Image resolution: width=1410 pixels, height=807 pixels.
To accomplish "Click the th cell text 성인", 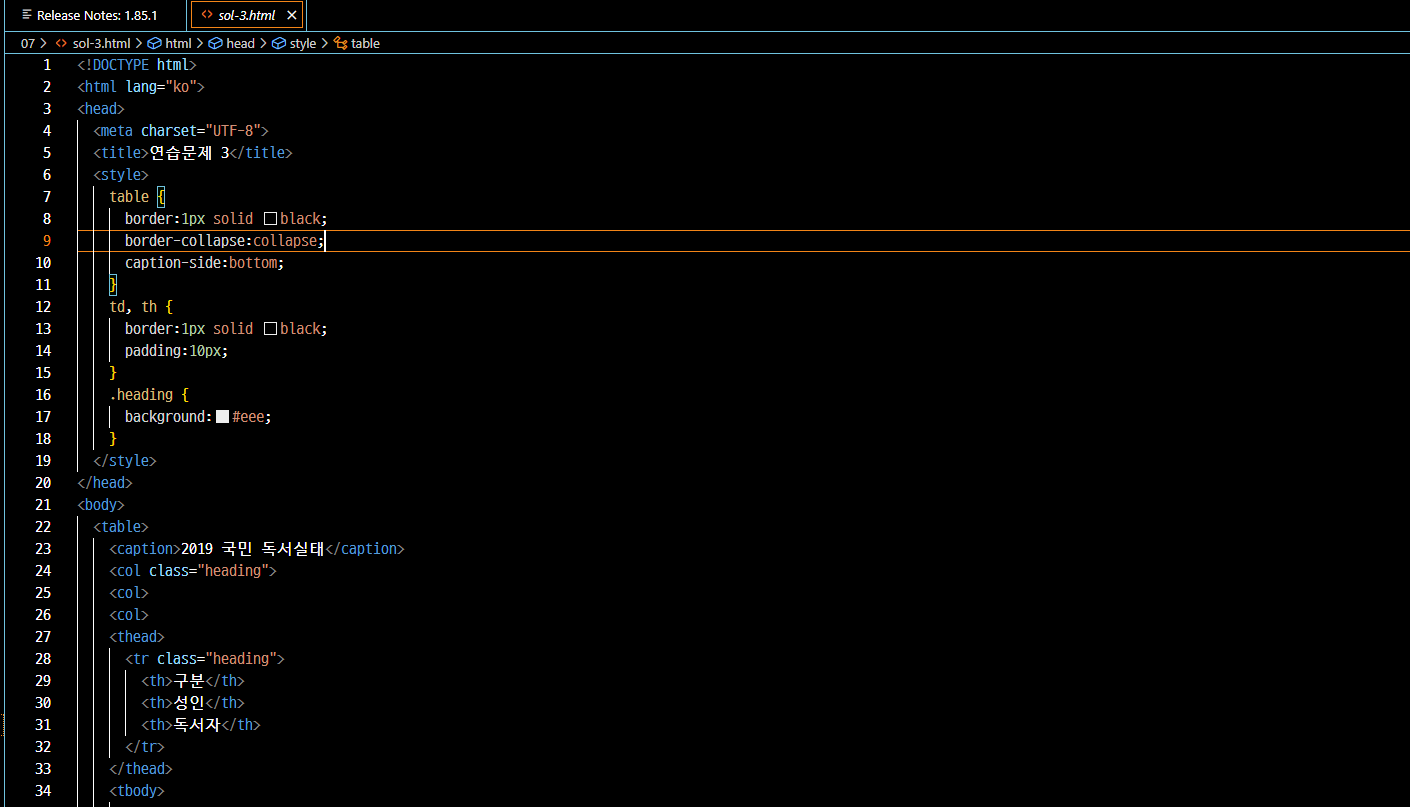I will [x=189, y=703].
